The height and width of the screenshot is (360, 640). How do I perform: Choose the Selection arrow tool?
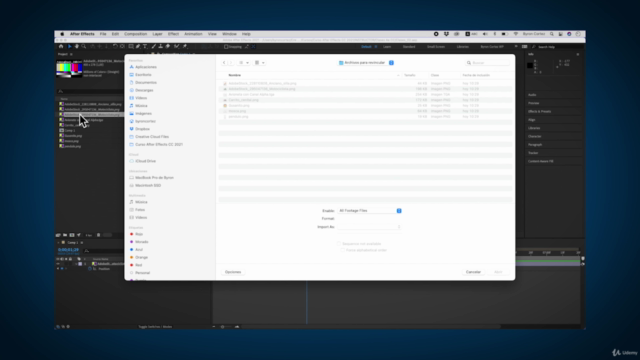[69, 47]
